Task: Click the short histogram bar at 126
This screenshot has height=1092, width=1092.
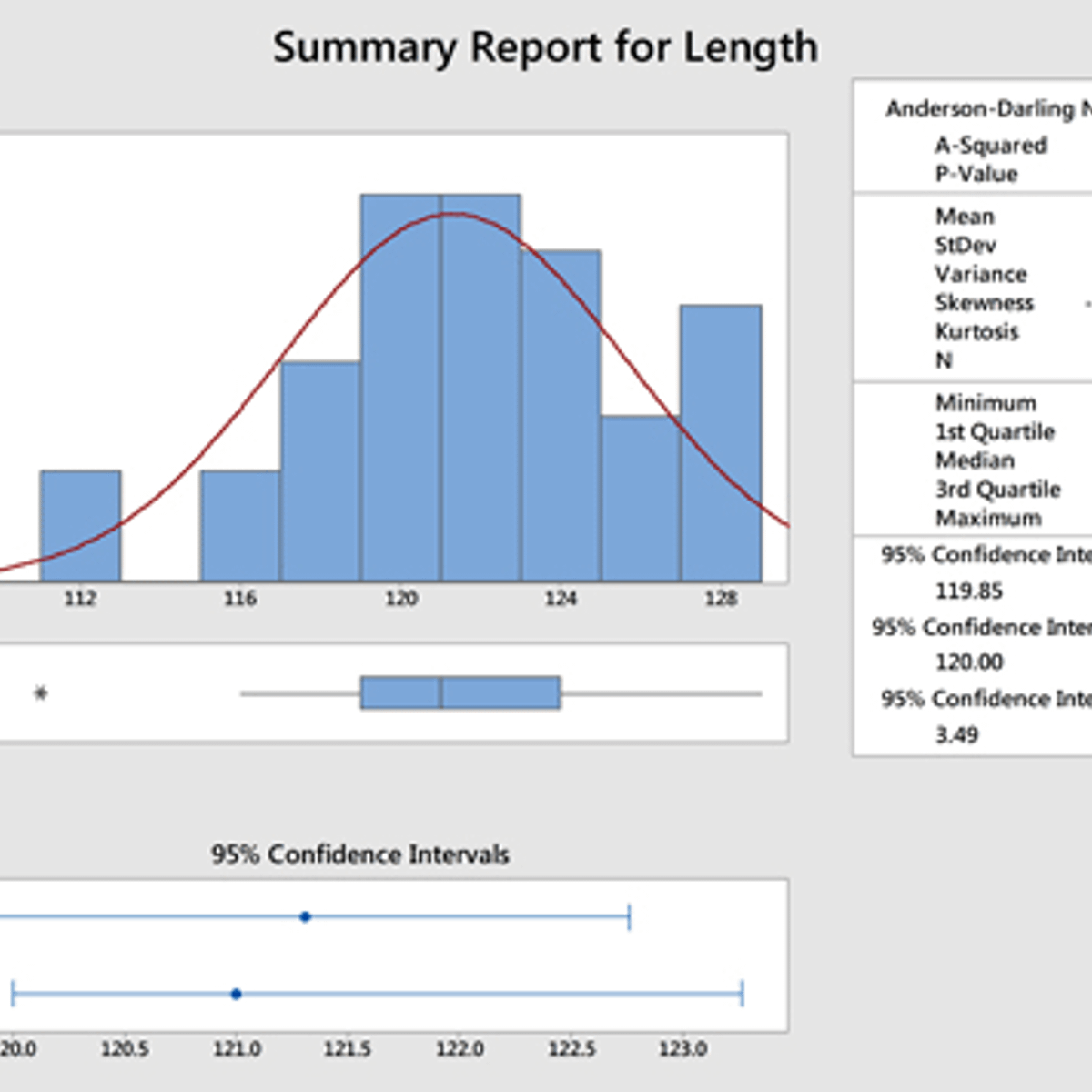Action: 640,498
